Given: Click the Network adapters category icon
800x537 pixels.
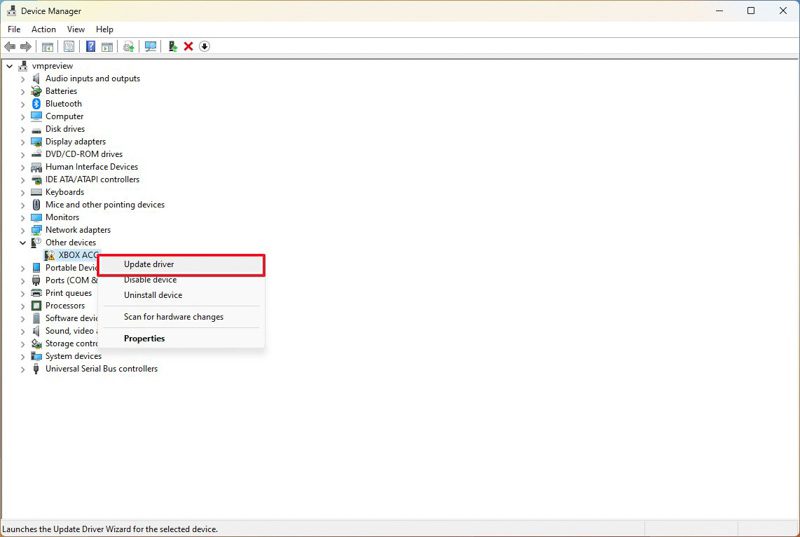Looking at the screenshot, I should pyautogui.click(x=36, y=230).
